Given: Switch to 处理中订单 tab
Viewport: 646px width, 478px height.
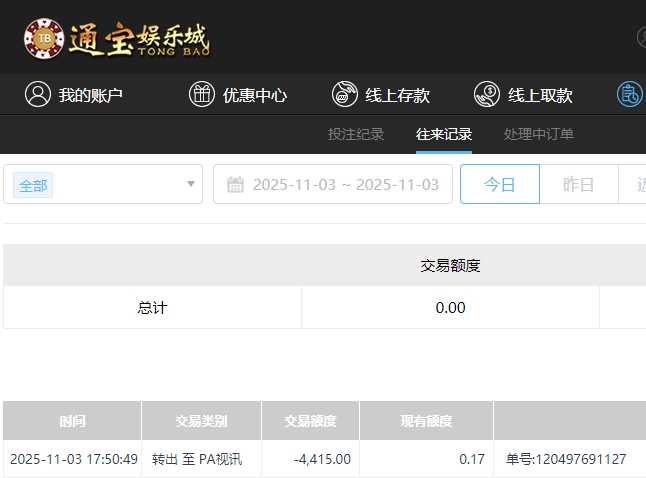Looking at the screenshot, I should click(x=538, y=134).
